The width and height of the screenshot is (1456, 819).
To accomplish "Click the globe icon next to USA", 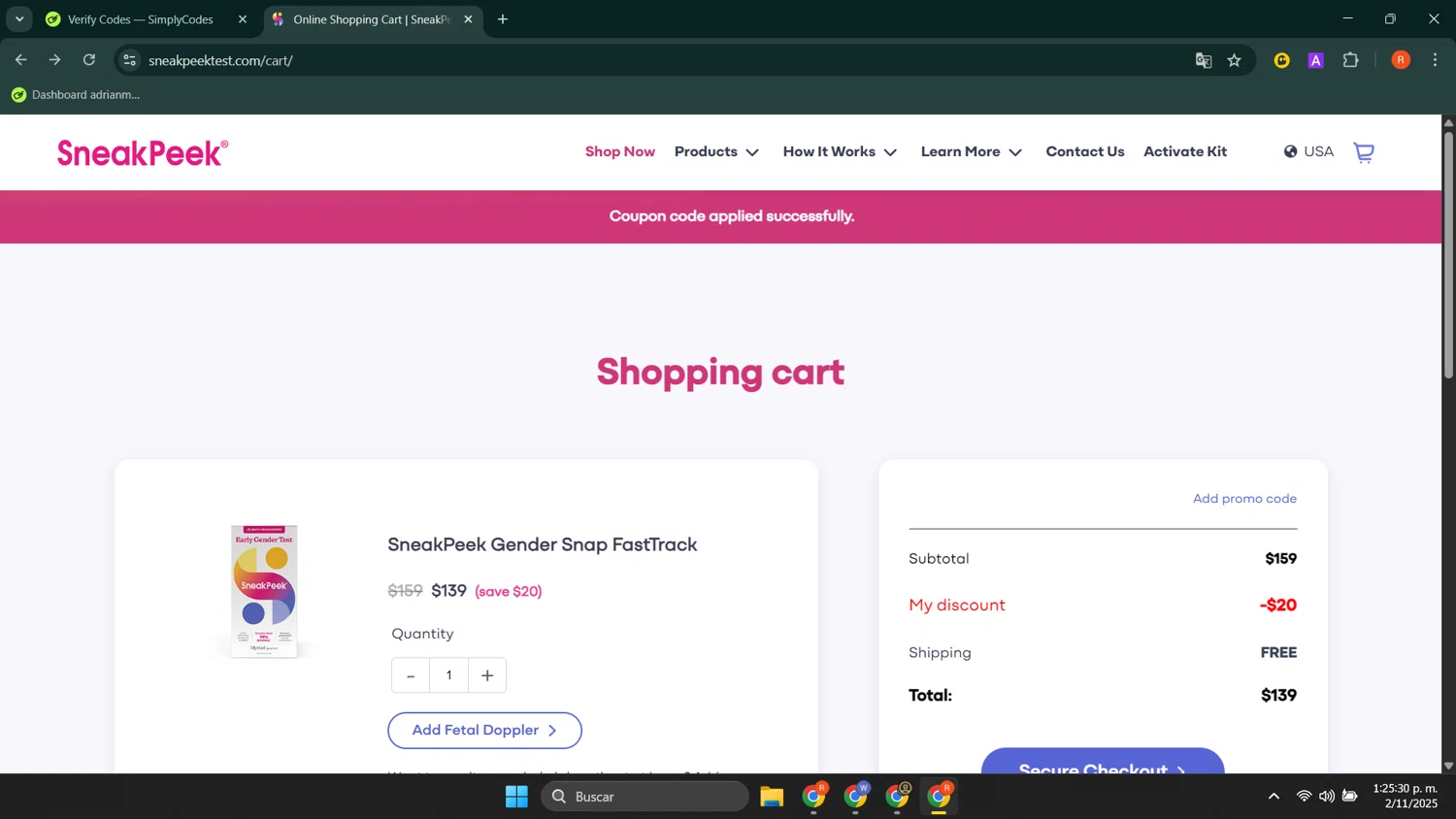I will click(1290, 151).
